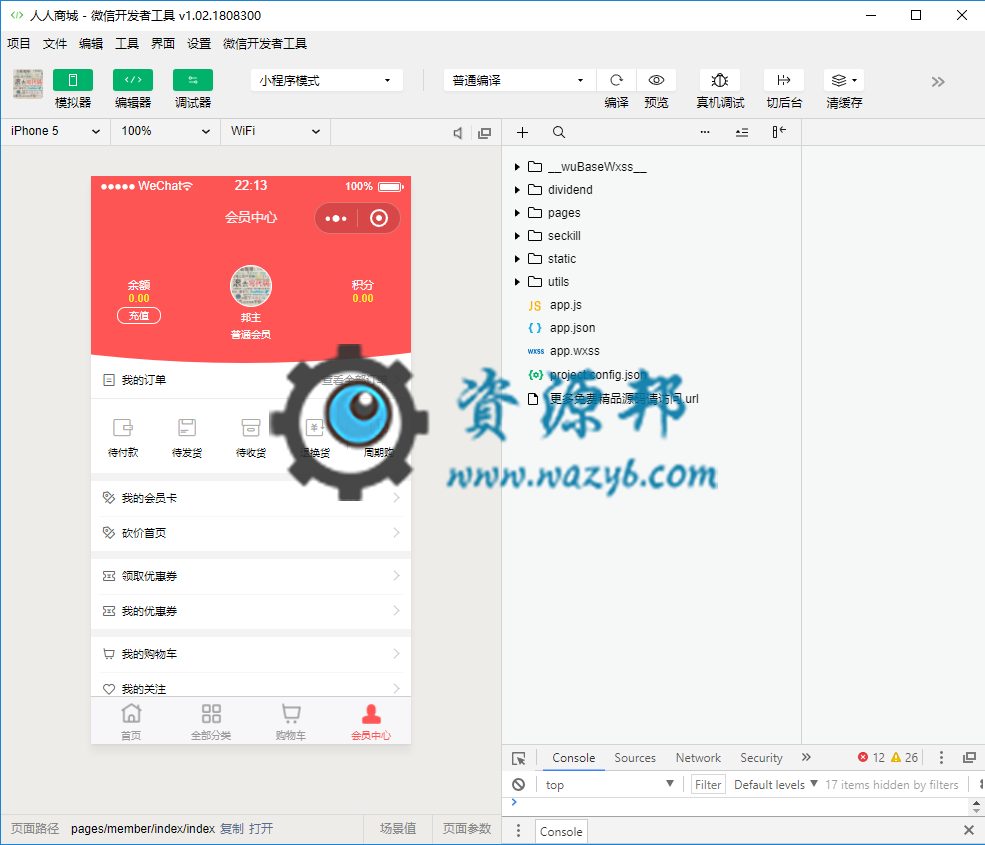Image resolution: width=985 pixels, height=845 pixels.
Task: Click the clear console icon
Action: (518, 784)
